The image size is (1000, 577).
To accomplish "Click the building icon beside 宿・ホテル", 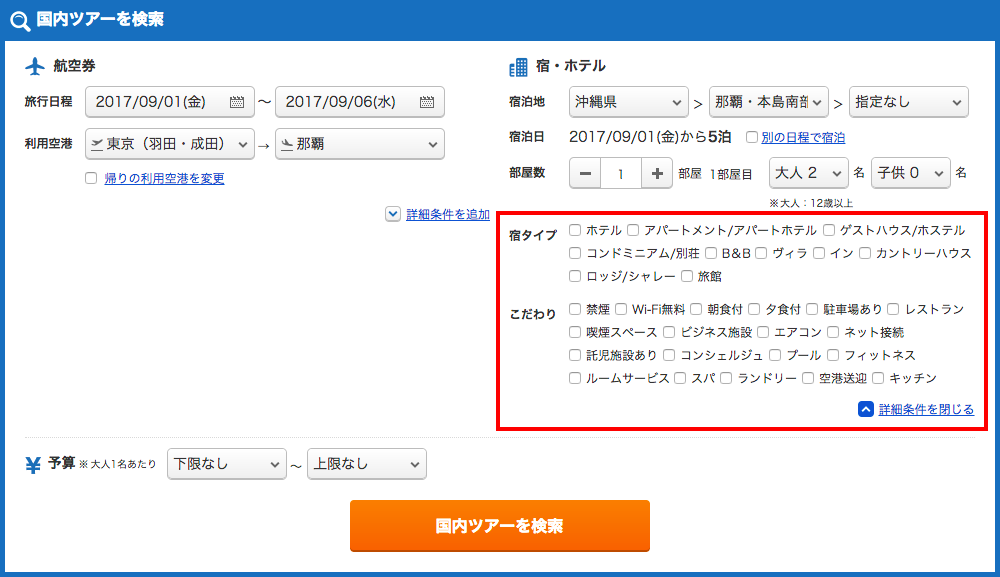I will pos(518,67).
